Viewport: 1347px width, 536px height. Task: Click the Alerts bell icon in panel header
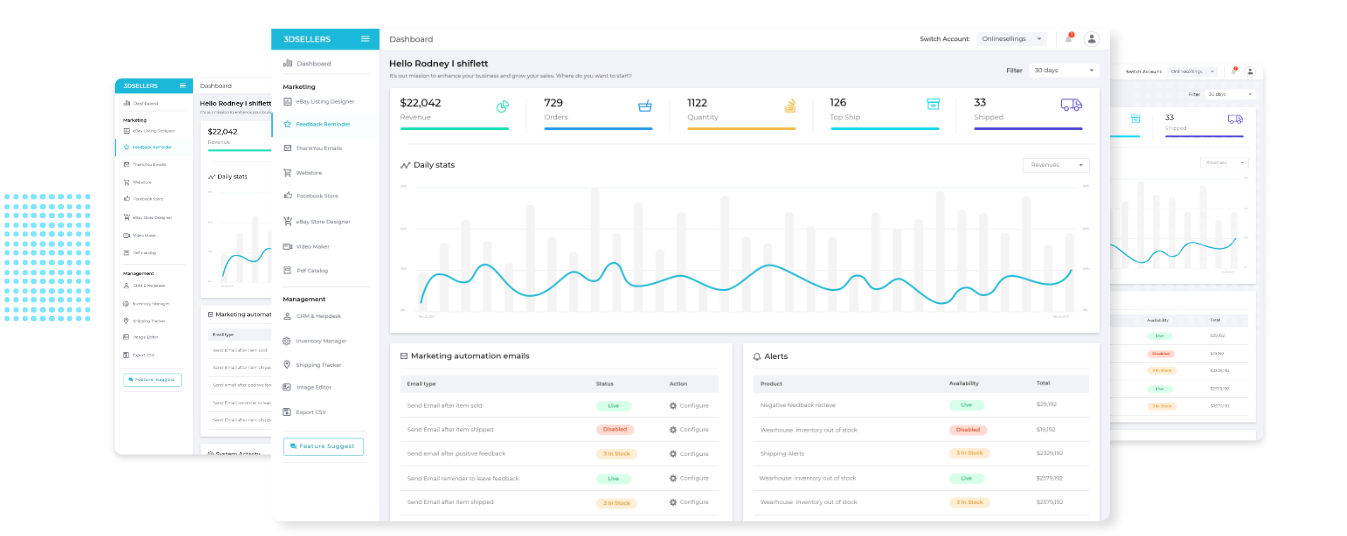click(x=757, y=357)
